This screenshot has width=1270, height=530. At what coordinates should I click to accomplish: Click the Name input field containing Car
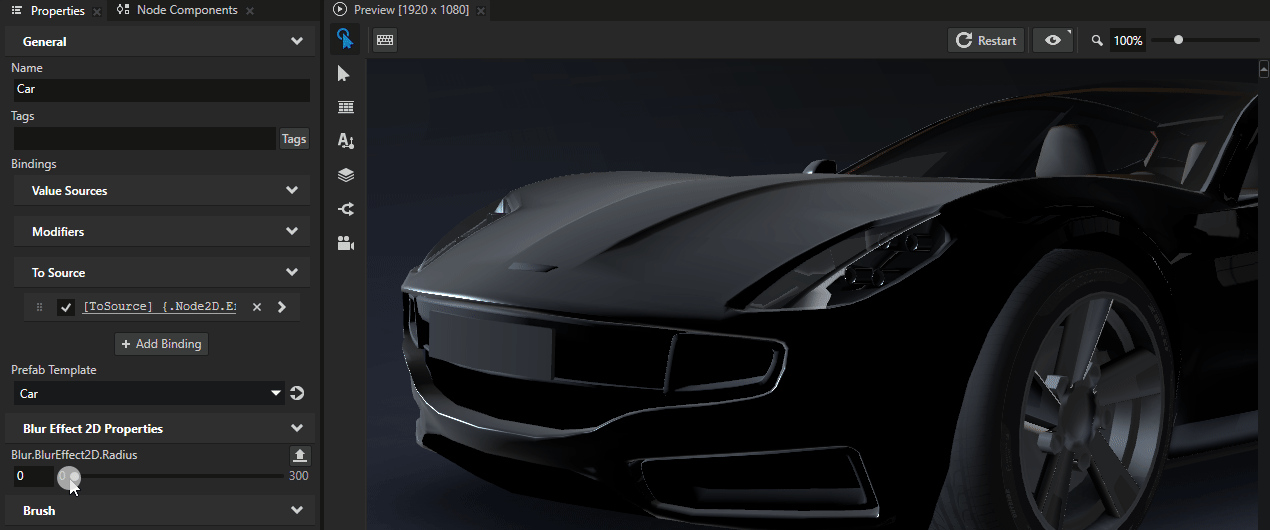(160, 89)
